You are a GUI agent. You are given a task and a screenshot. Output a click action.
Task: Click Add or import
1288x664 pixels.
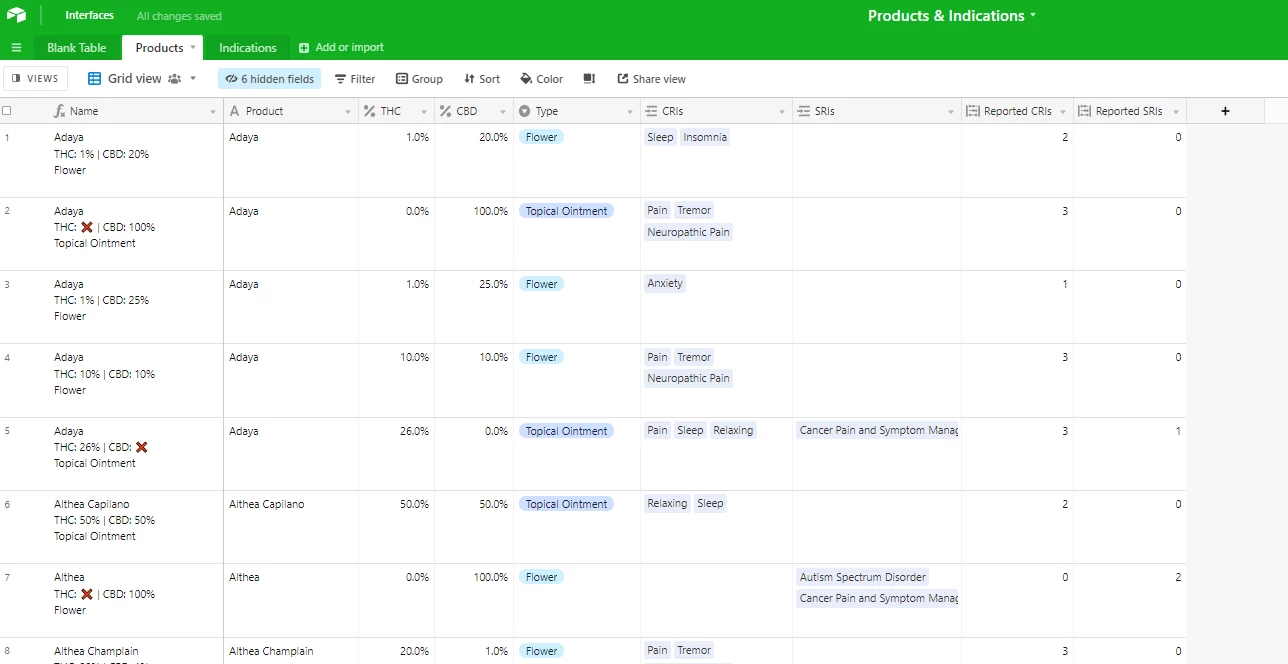click(x=341, y=48)
